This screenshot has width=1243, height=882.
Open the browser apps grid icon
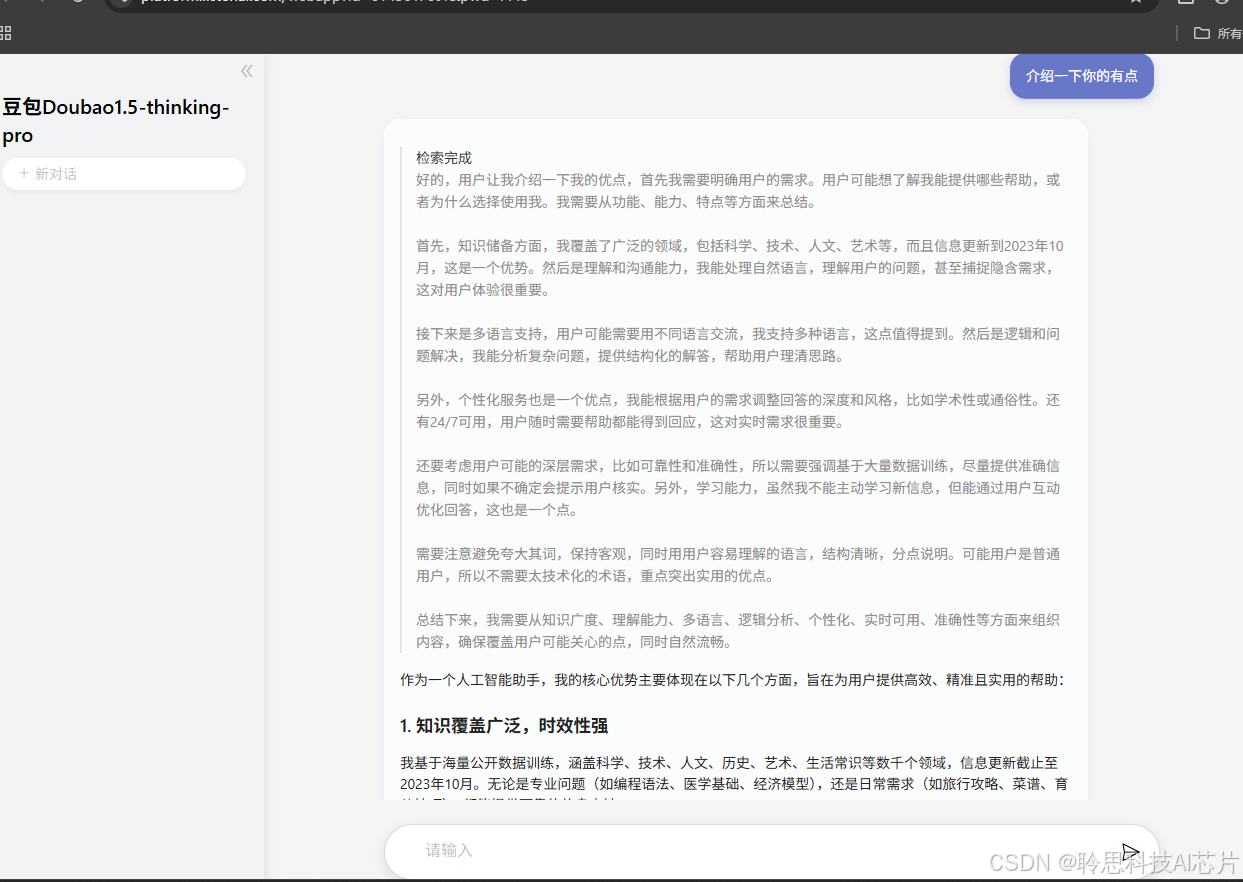pos(6,33)
